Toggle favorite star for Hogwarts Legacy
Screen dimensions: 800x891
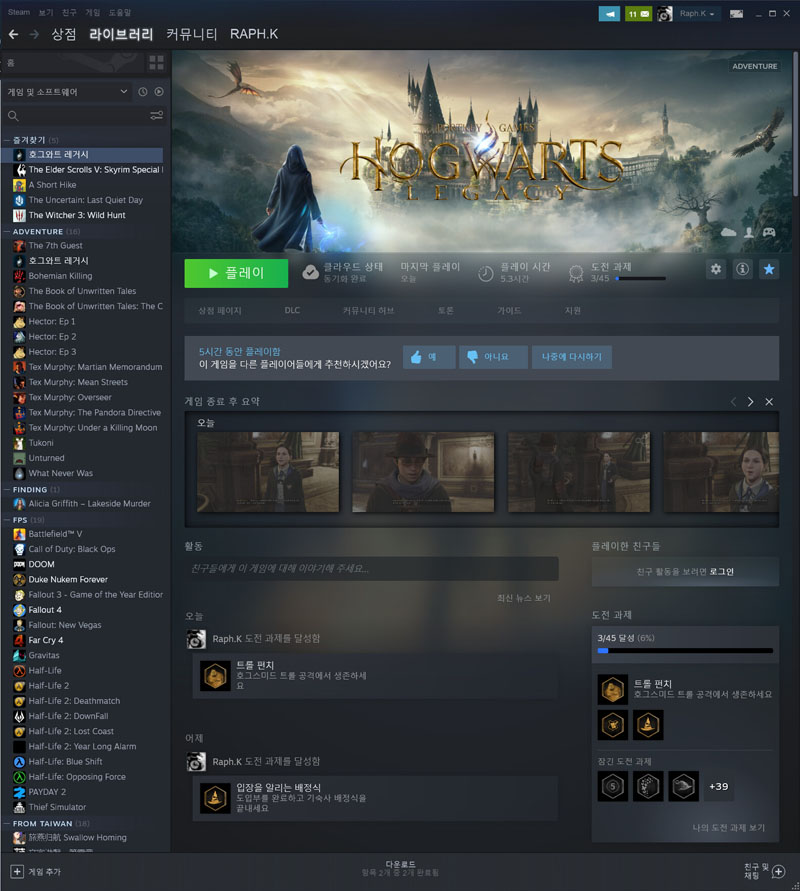point(769,269)
